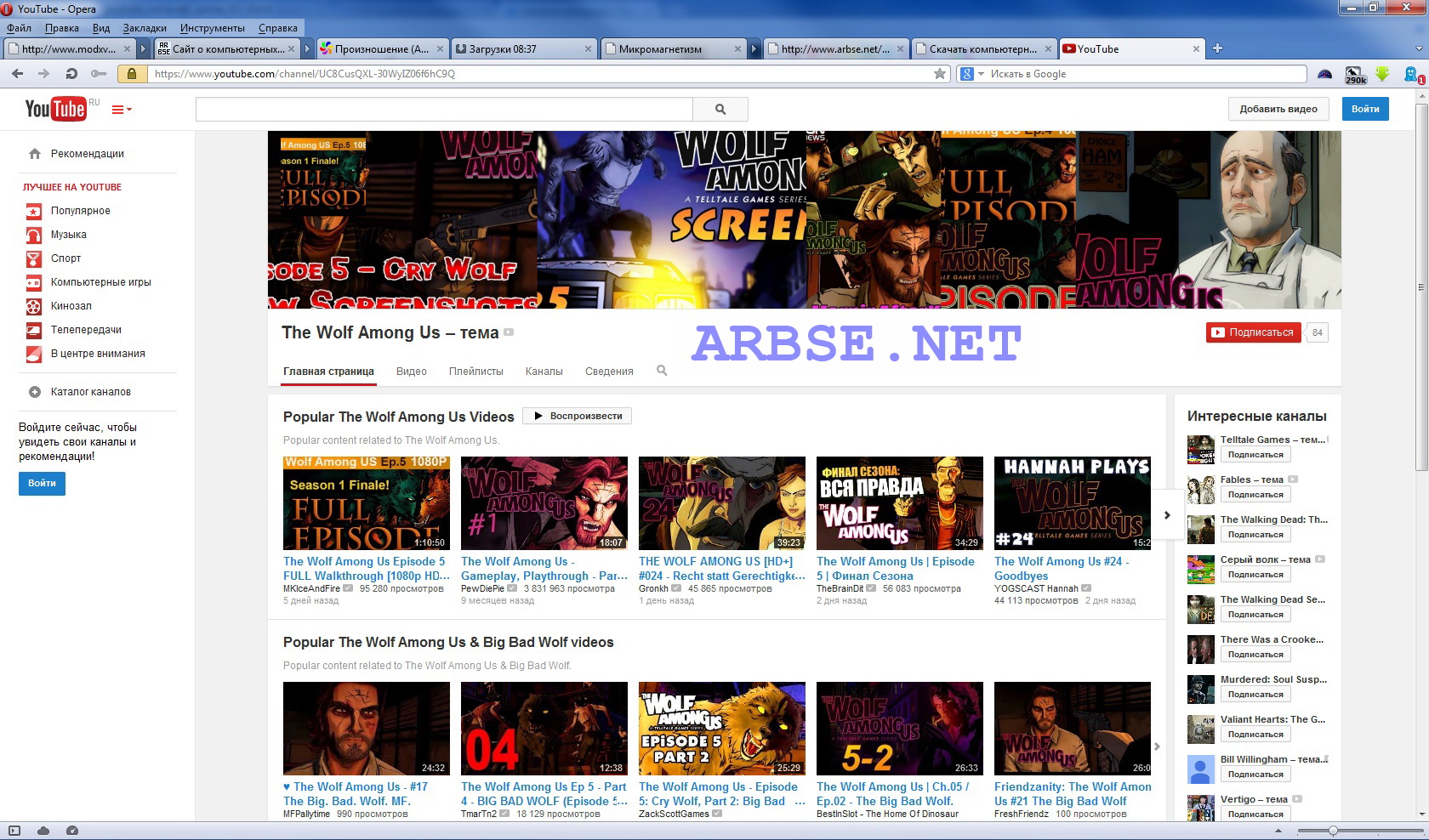Subscribe to Fables – тема channel
Image resolution: width=1429 pixels, height=840 pixels.
[x=1255, y=495]
